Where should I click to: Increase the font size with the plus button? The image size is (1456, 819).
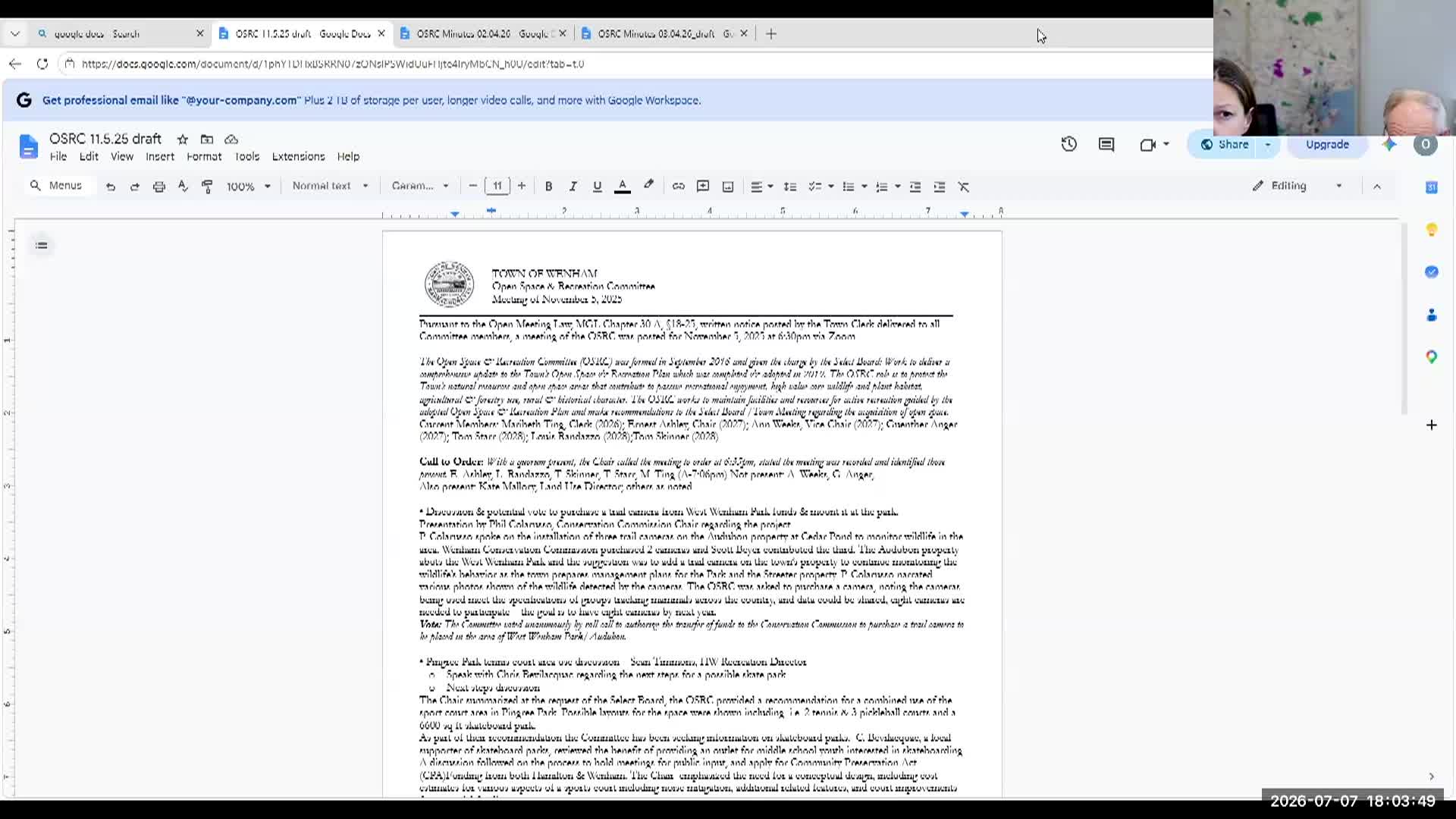pyautogui.click(x=522, y=186)
